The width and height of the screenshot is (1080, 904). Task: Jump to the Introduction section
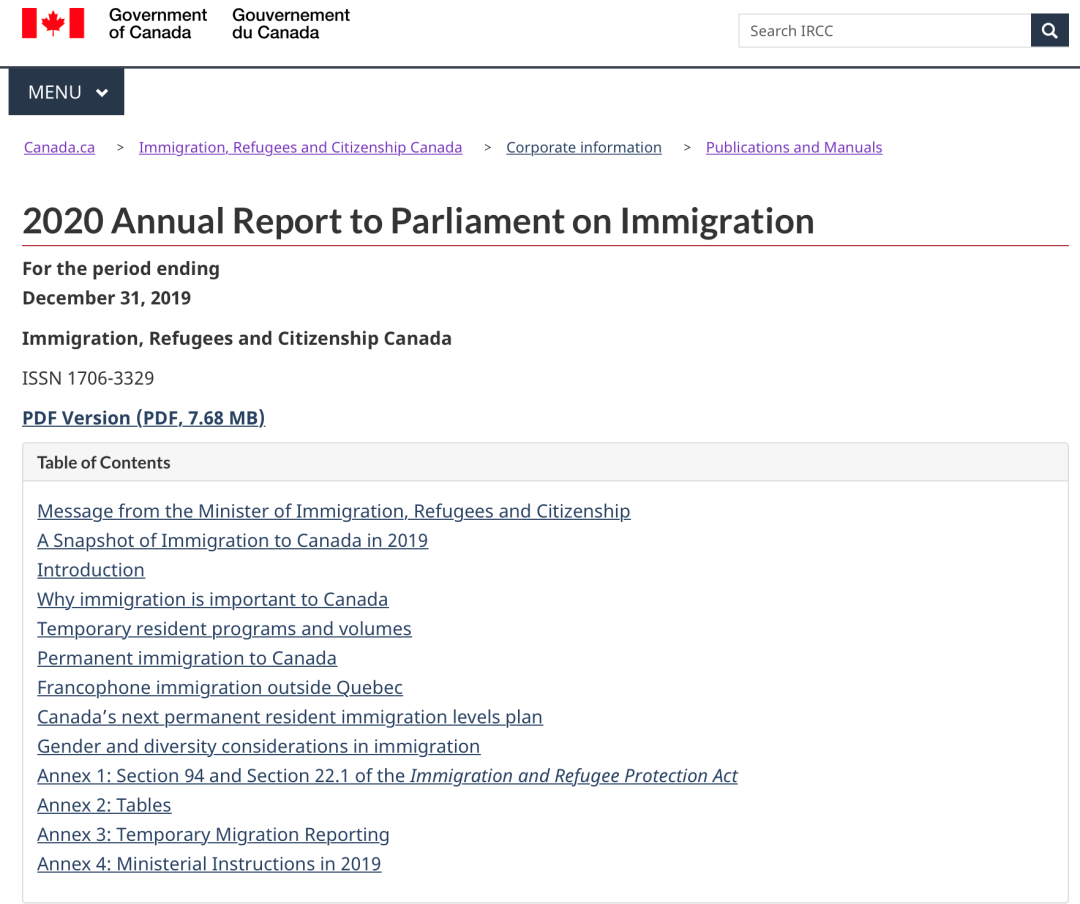91,570
